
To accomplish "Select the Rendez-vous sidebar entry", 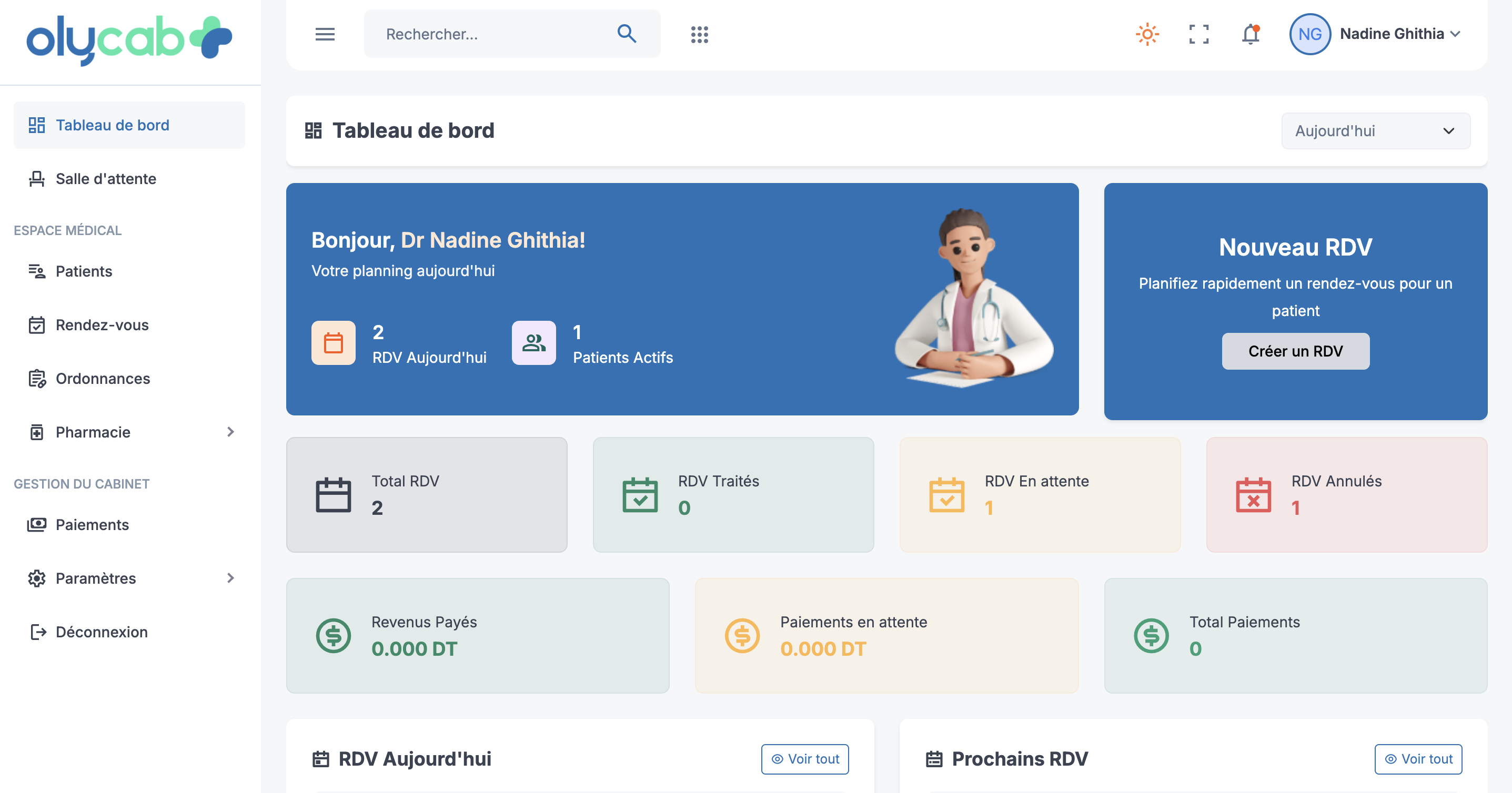I will (x=102, y=325).
